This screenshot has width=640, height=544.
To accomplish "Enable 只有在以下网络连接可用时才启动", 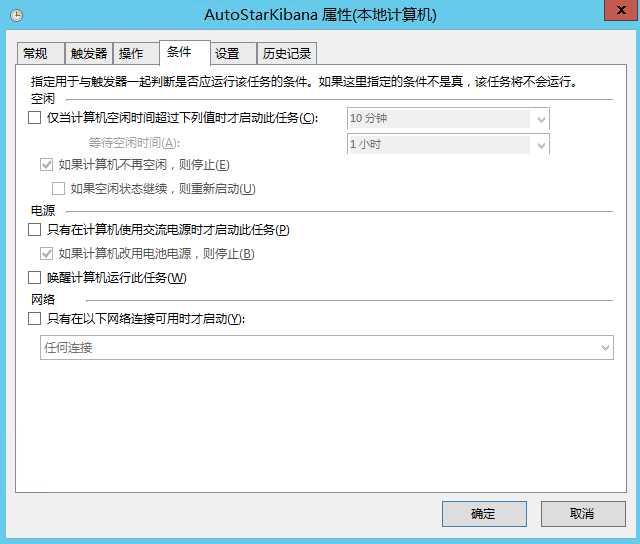I will [x=35, y=319].
